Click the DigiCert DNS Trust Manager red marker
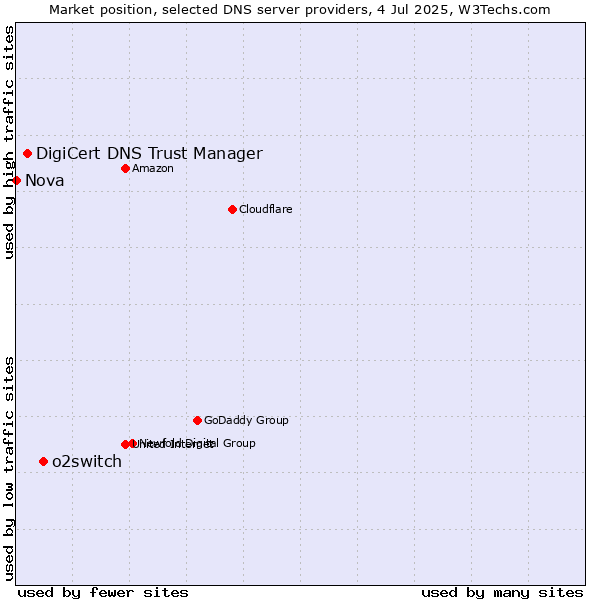 tap(28, 153)
